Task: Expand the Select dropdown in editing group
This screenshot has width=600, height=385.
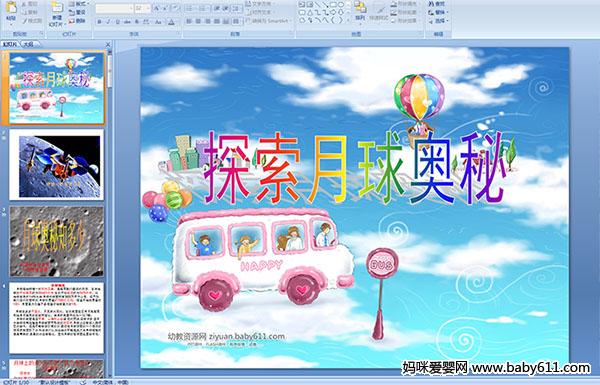Action: (437, 21)
